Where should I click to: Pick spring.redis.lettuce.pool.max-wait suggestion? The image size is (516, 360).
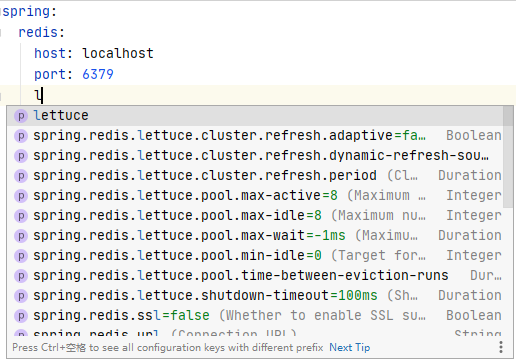coord(255,236)
